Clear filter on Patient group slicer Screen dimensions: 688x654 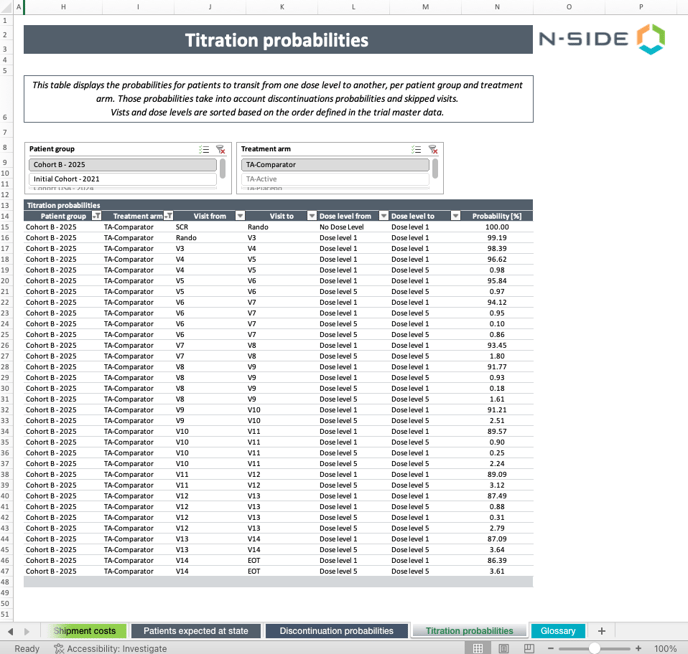[x=220, y=149]
